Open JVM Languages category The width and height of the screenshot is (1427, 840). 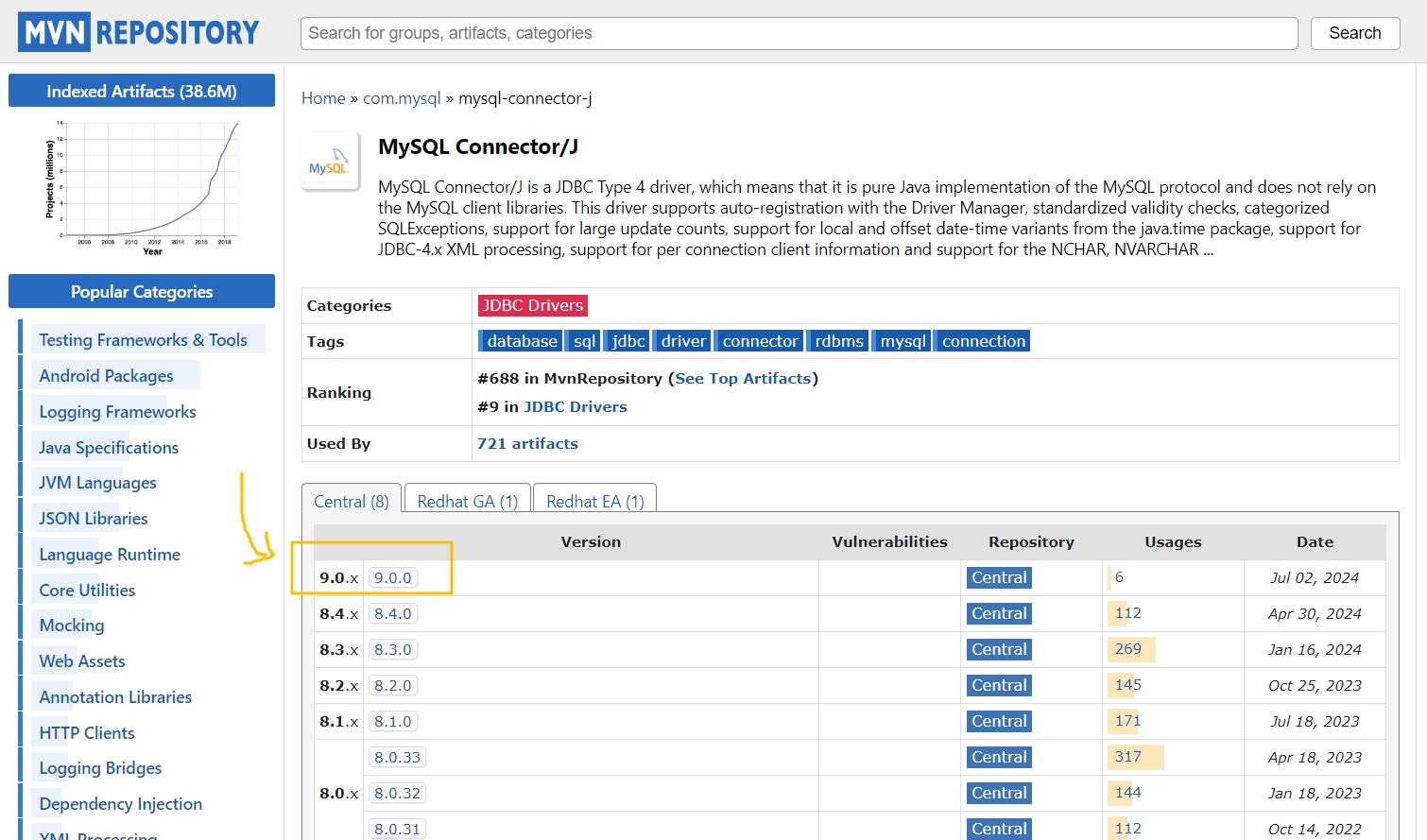[x=97, y=482]
